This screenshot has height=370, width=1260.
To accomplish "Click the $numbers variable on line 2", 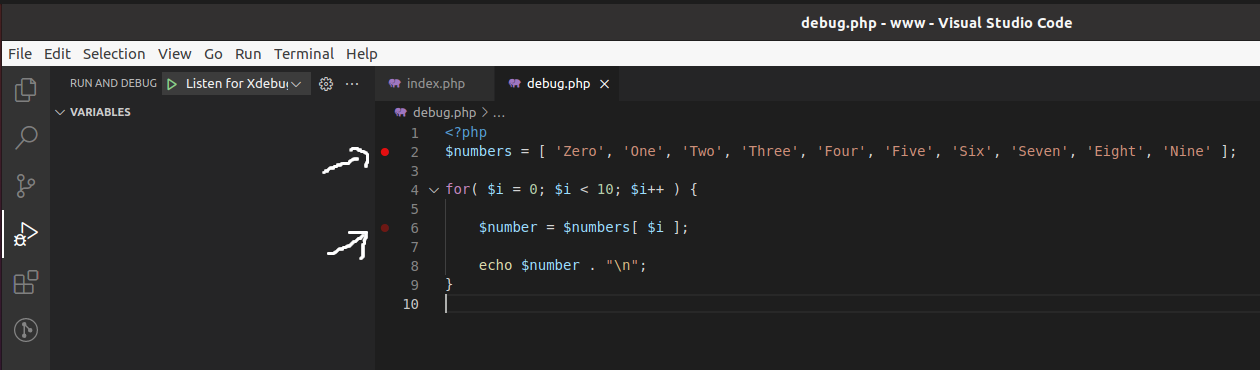I will click(479, 152).
